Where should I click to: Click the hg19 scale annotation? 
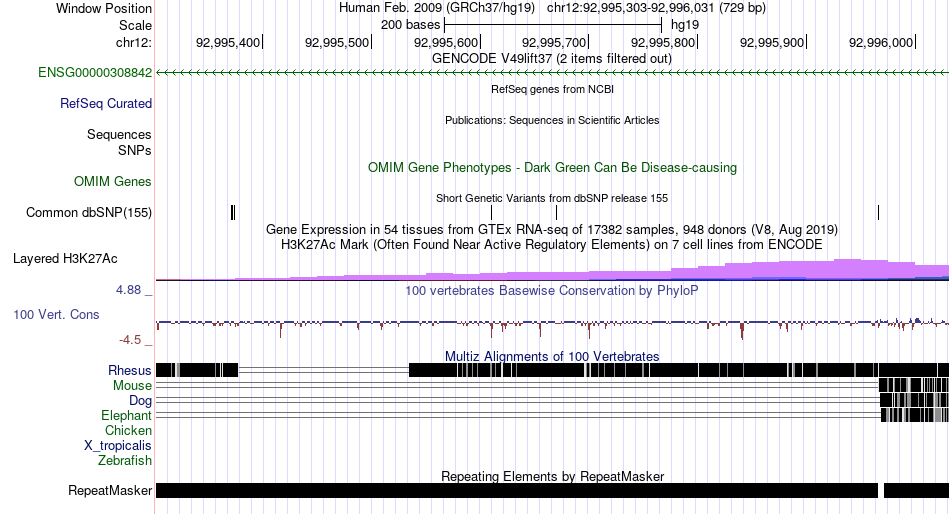(685, 25)
